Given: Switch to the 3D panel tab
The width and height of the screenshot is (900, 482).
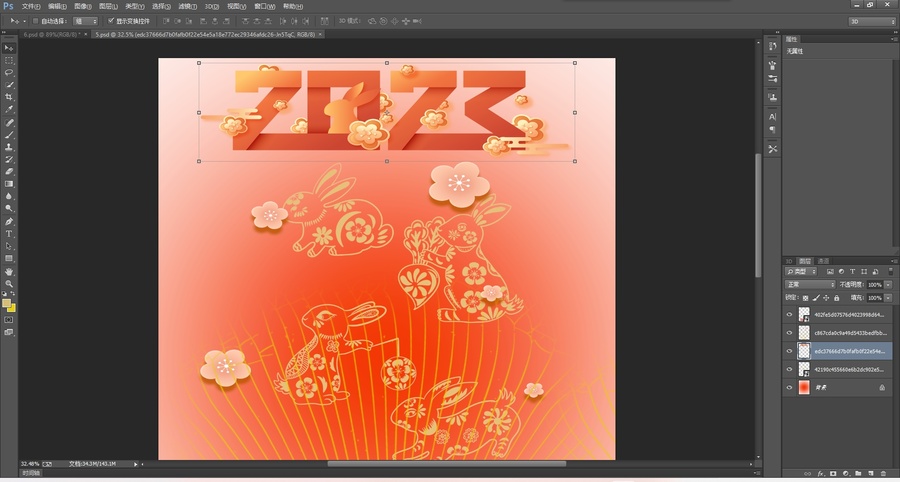Looking at the screenshot, I should pyautogui.click(x=789, y=261).
